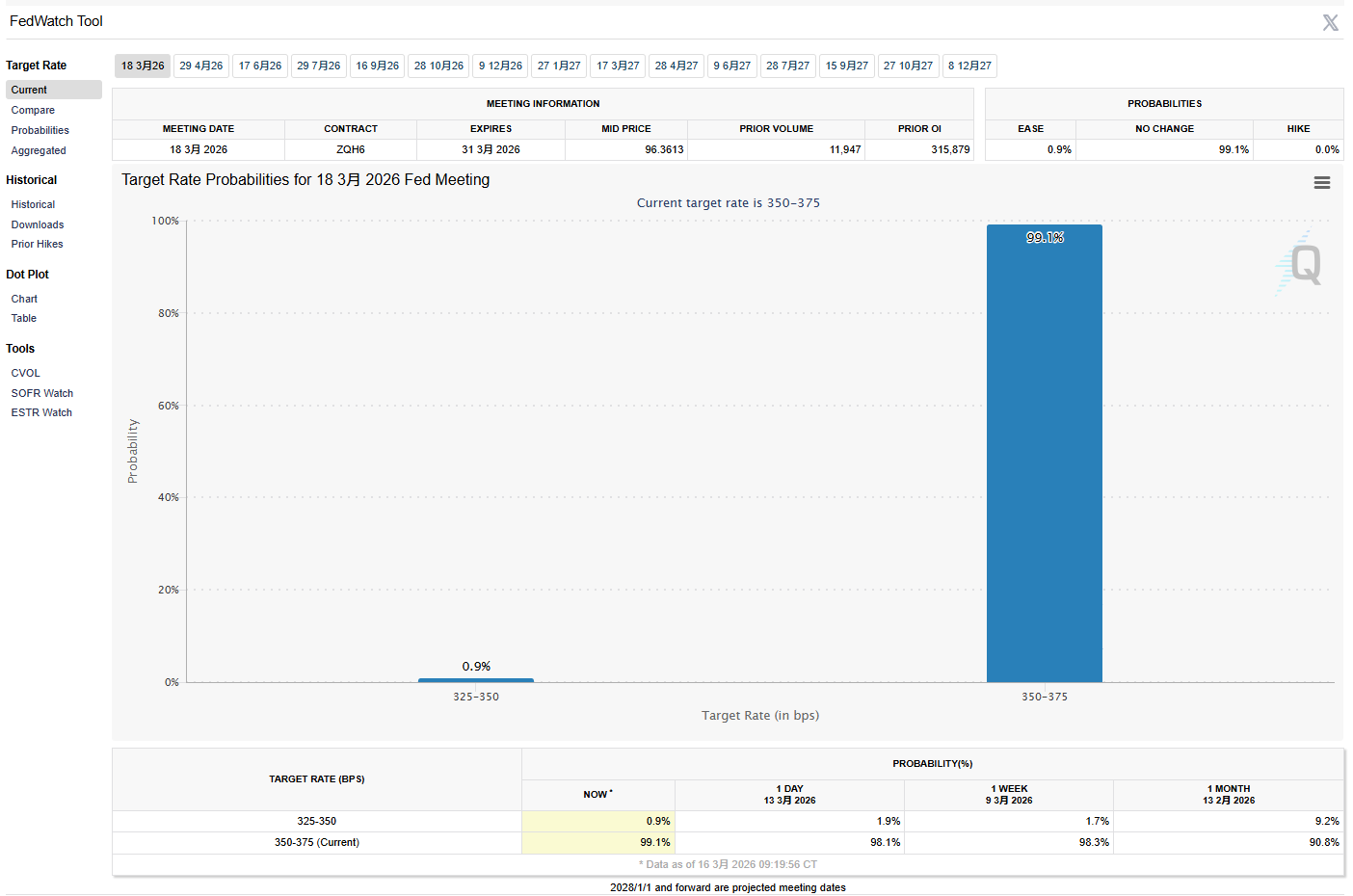Open the Dot Plot Table
This screenshot has width=1353, height=896.
coord(24,318)
